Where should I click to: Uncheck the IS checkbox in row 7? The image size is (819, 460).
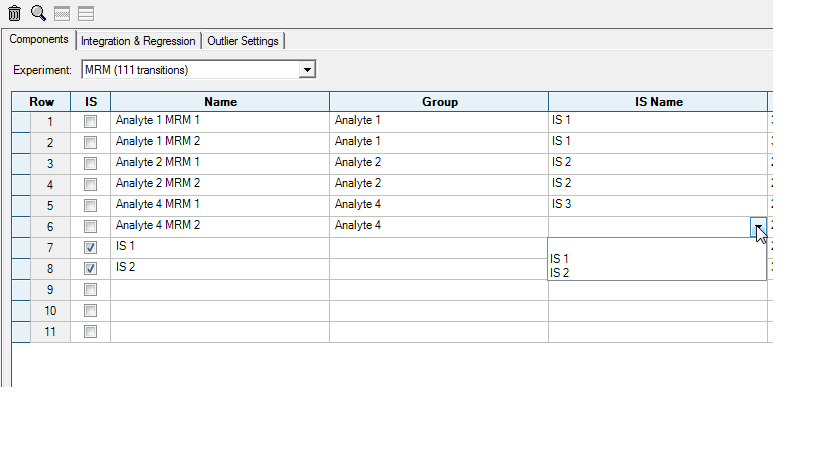[90, 247]
